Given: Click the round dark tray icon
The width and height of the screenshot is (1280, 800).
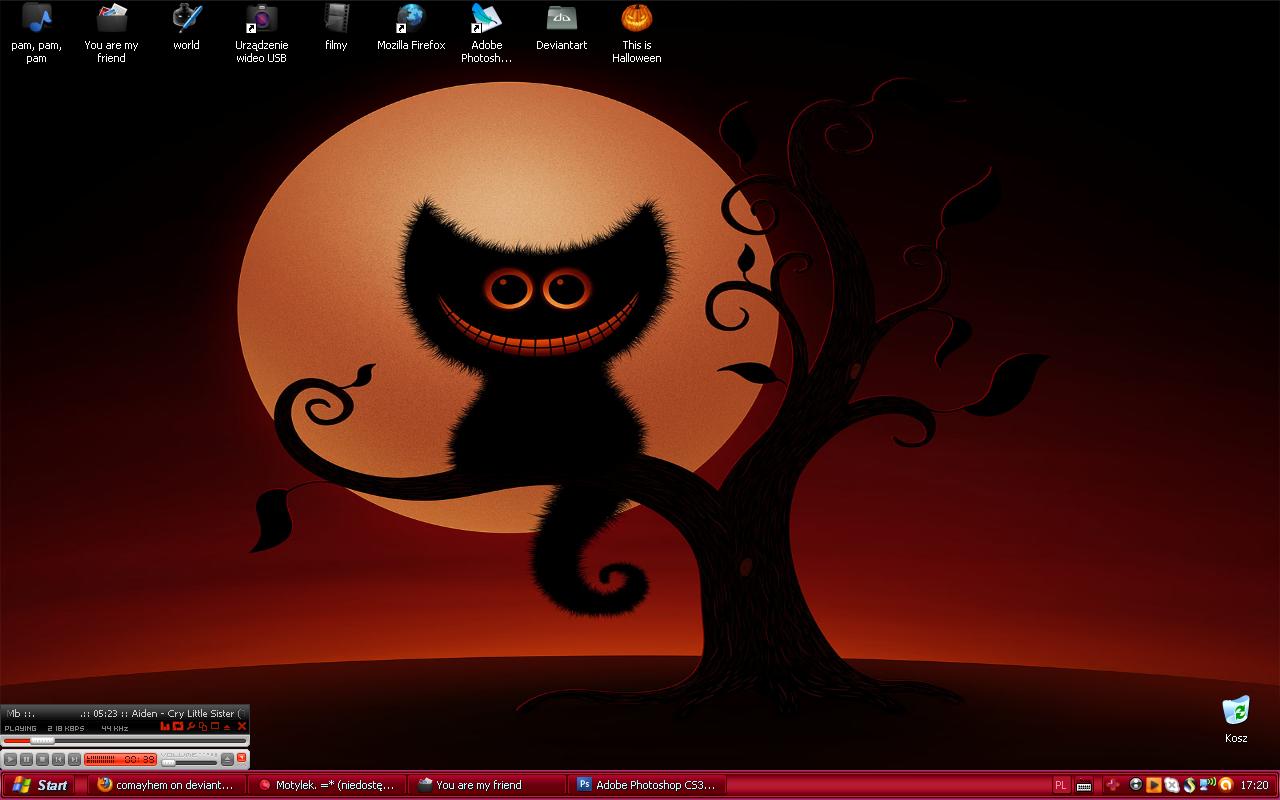Looking at the screenshot, I should (1136, 785).
